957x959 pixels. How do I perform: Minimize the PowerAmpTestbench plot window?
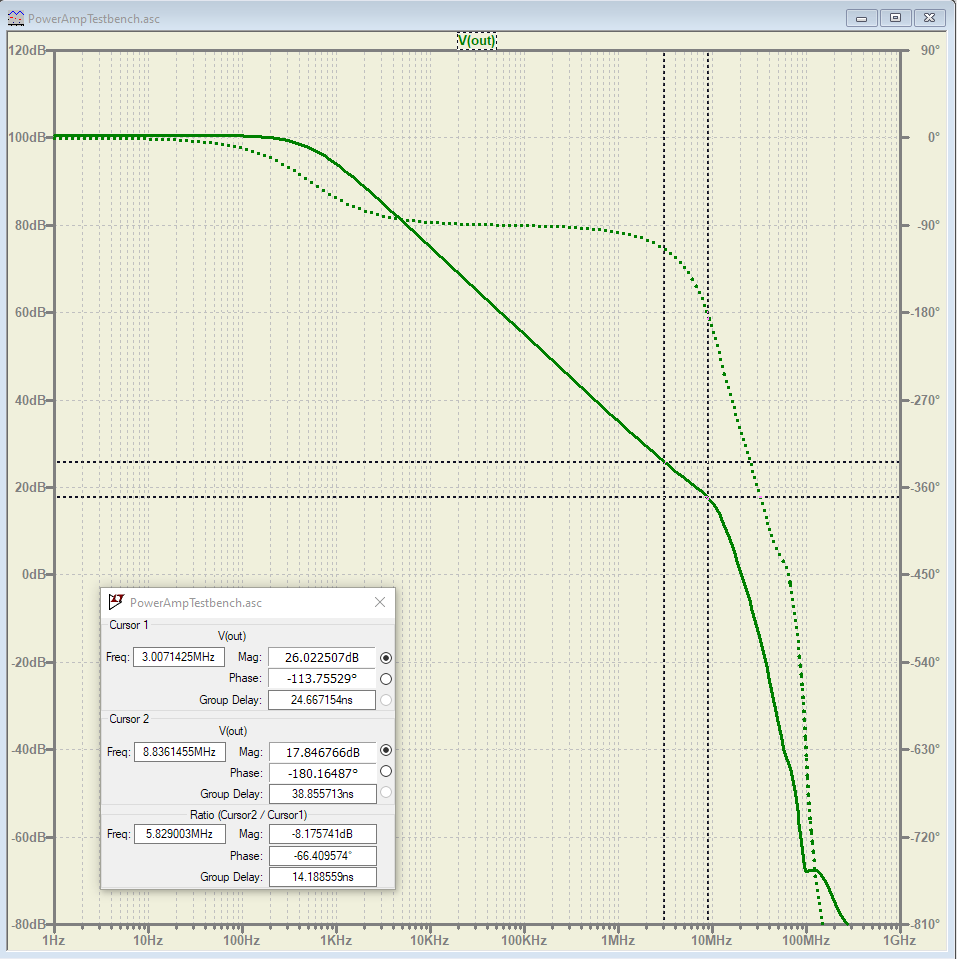click(x=862, y=18)
